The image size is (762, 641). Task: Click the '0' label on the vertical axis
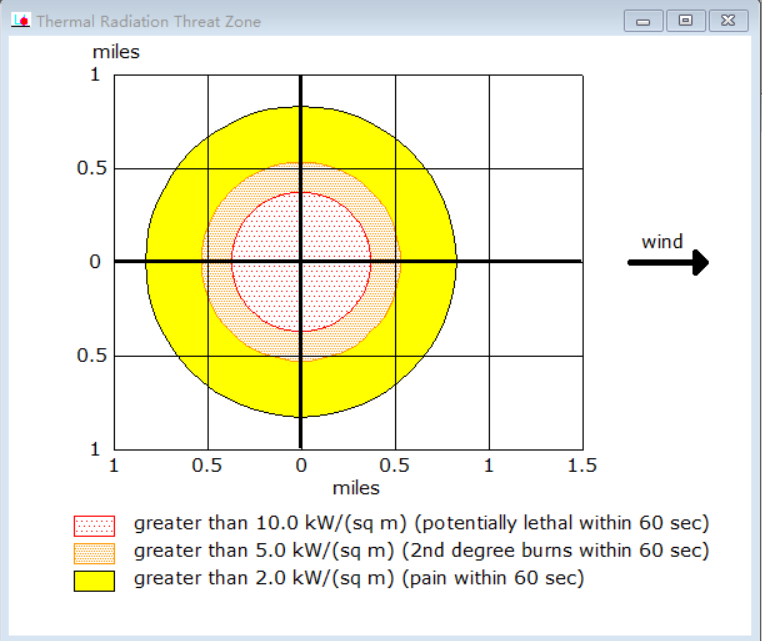(x=95, y=262)
